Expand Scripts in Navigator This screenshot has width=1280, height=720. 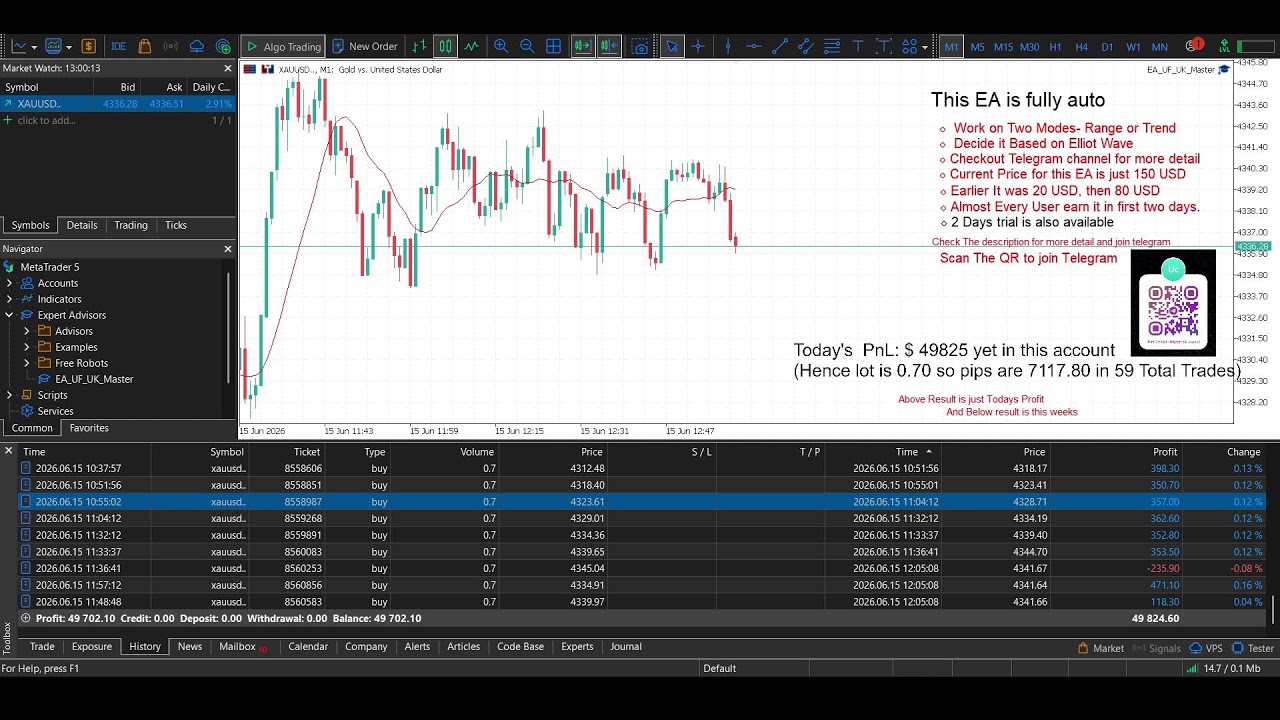coord(9,395)
